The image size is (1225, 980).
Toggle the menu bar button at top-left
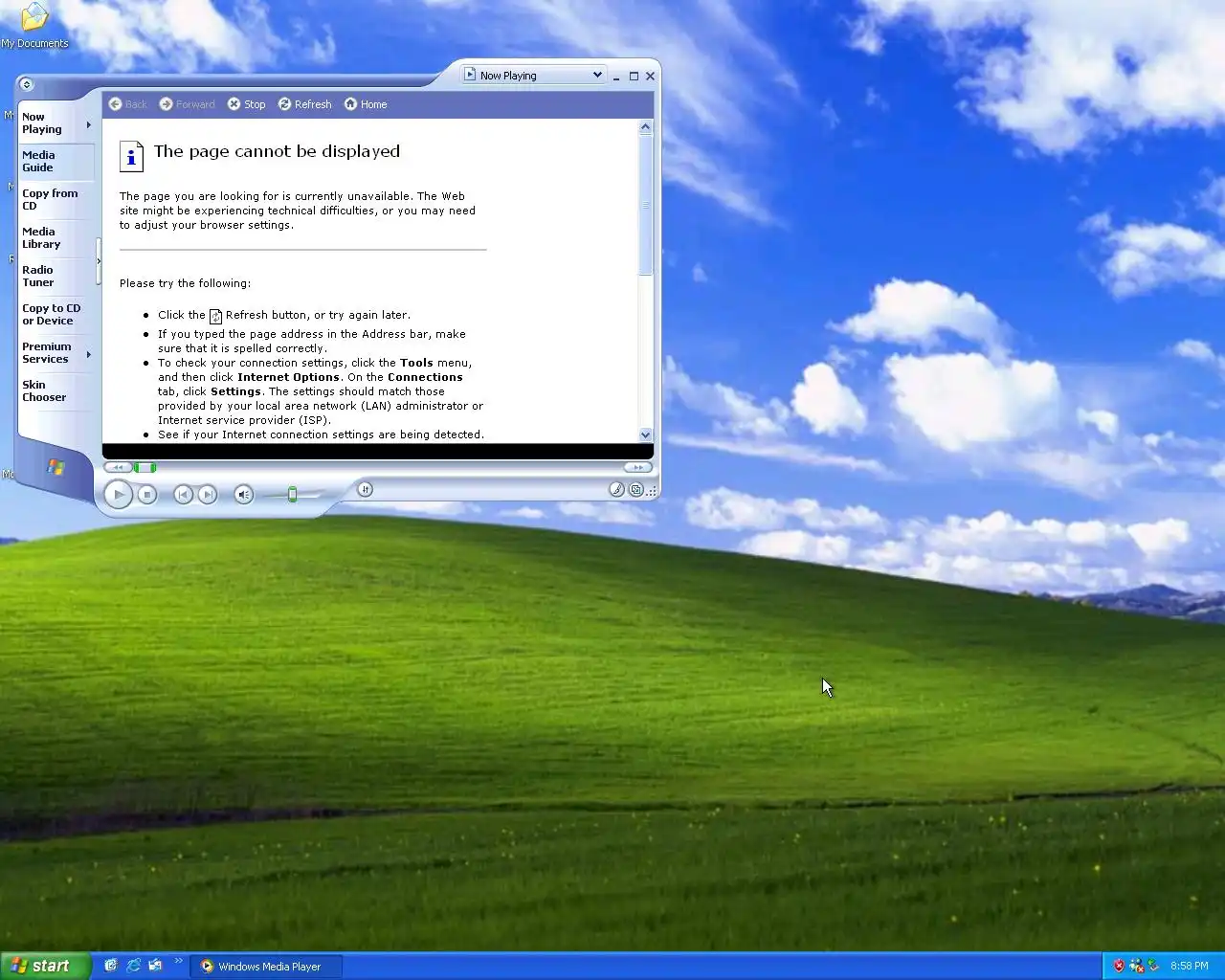pyautogui.click(x=27, y=84)
